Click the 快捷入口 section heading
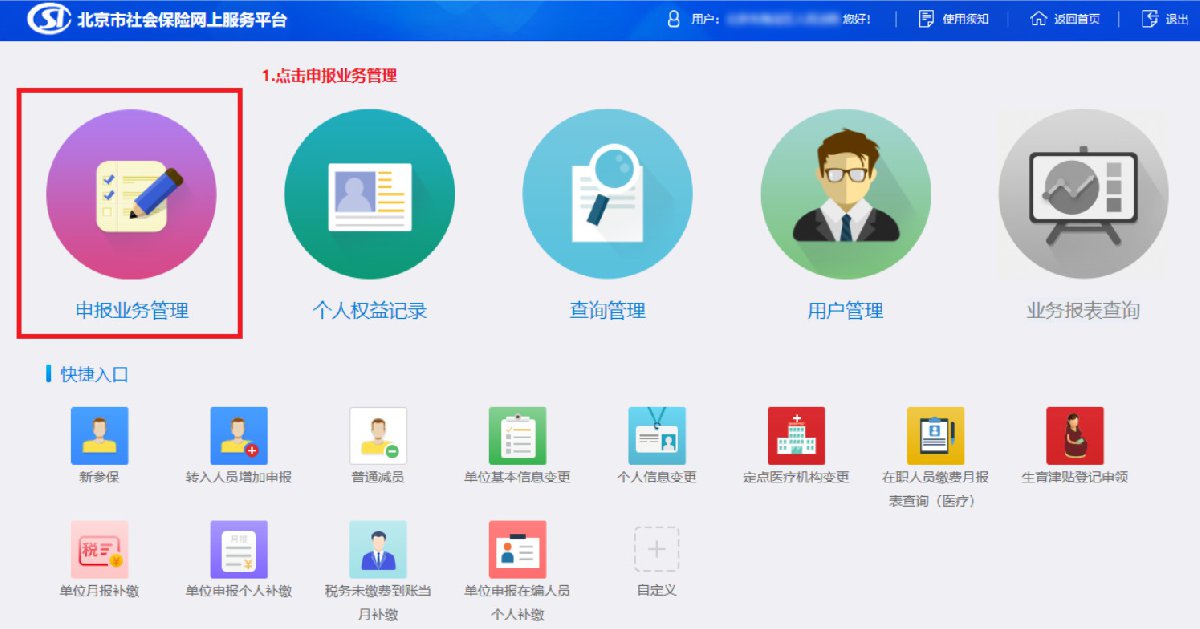Viewport: 1200px width, 629px height. (x=94, y=375)
